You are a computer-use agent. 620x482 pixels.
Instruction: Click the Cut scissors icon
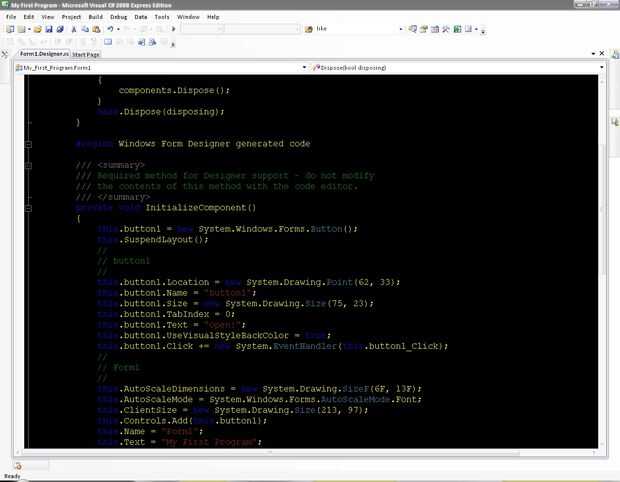click(74, 29)
